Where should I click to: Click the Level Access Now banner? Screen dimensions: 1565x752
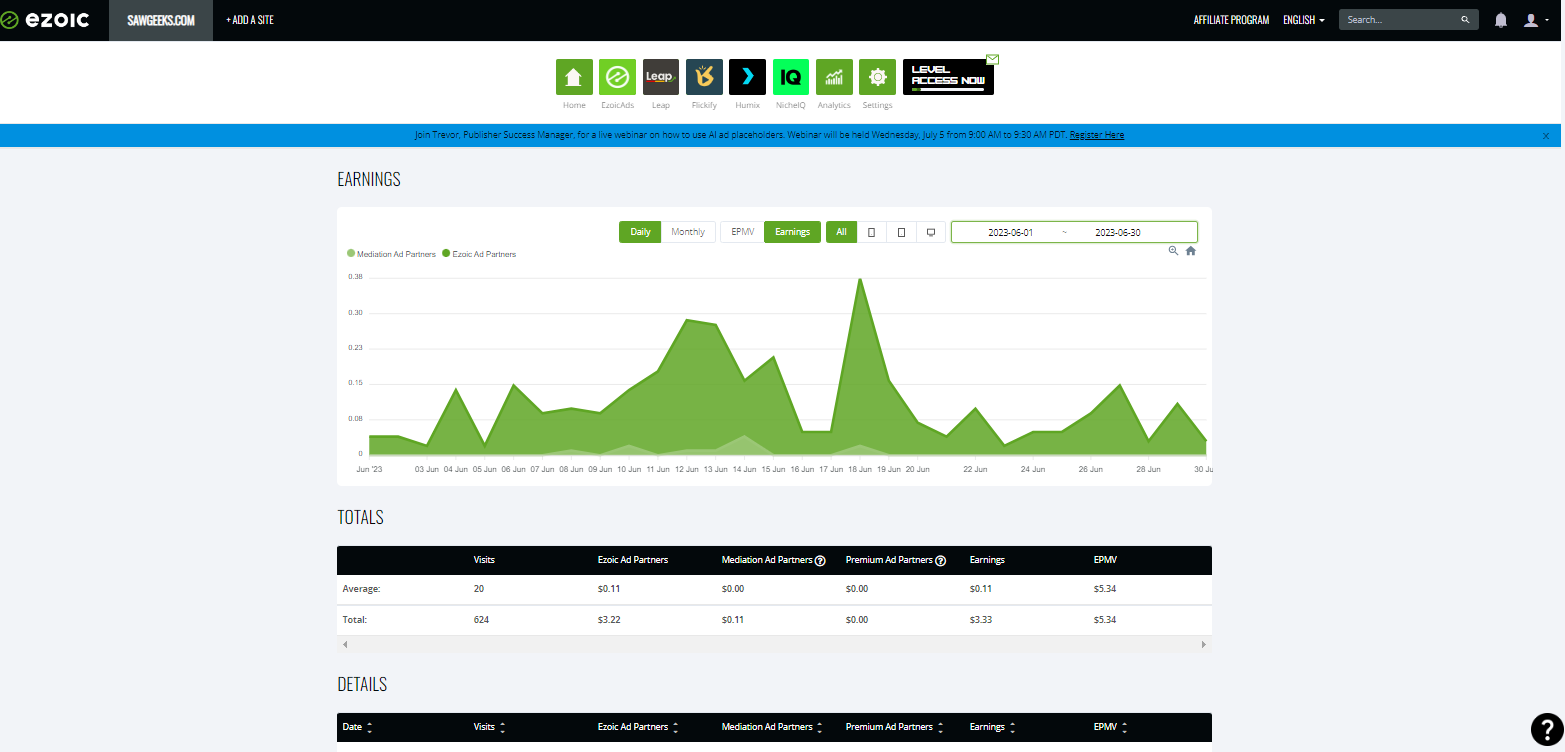(948, 77)
